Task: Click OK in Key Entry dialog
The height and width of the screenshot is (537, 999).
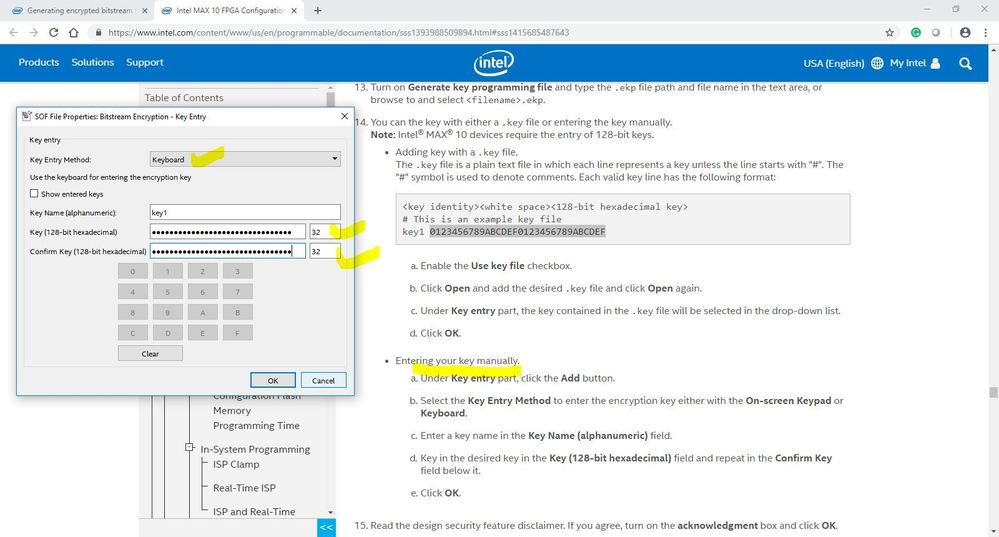Action: (x=273, y=380)
